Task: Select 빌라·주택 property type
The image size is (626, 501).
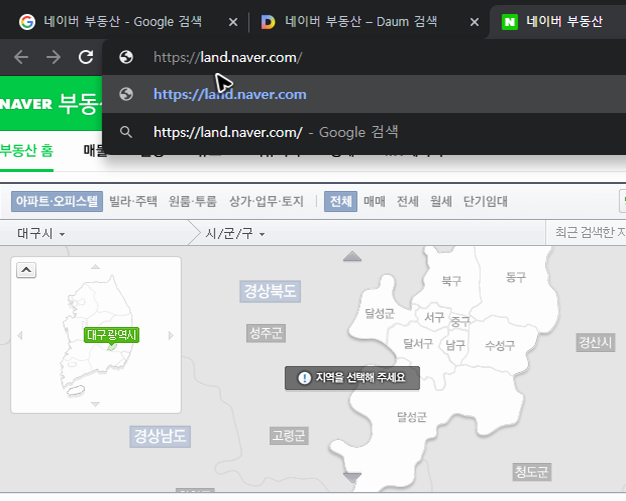Action: (x=133, y=201)
